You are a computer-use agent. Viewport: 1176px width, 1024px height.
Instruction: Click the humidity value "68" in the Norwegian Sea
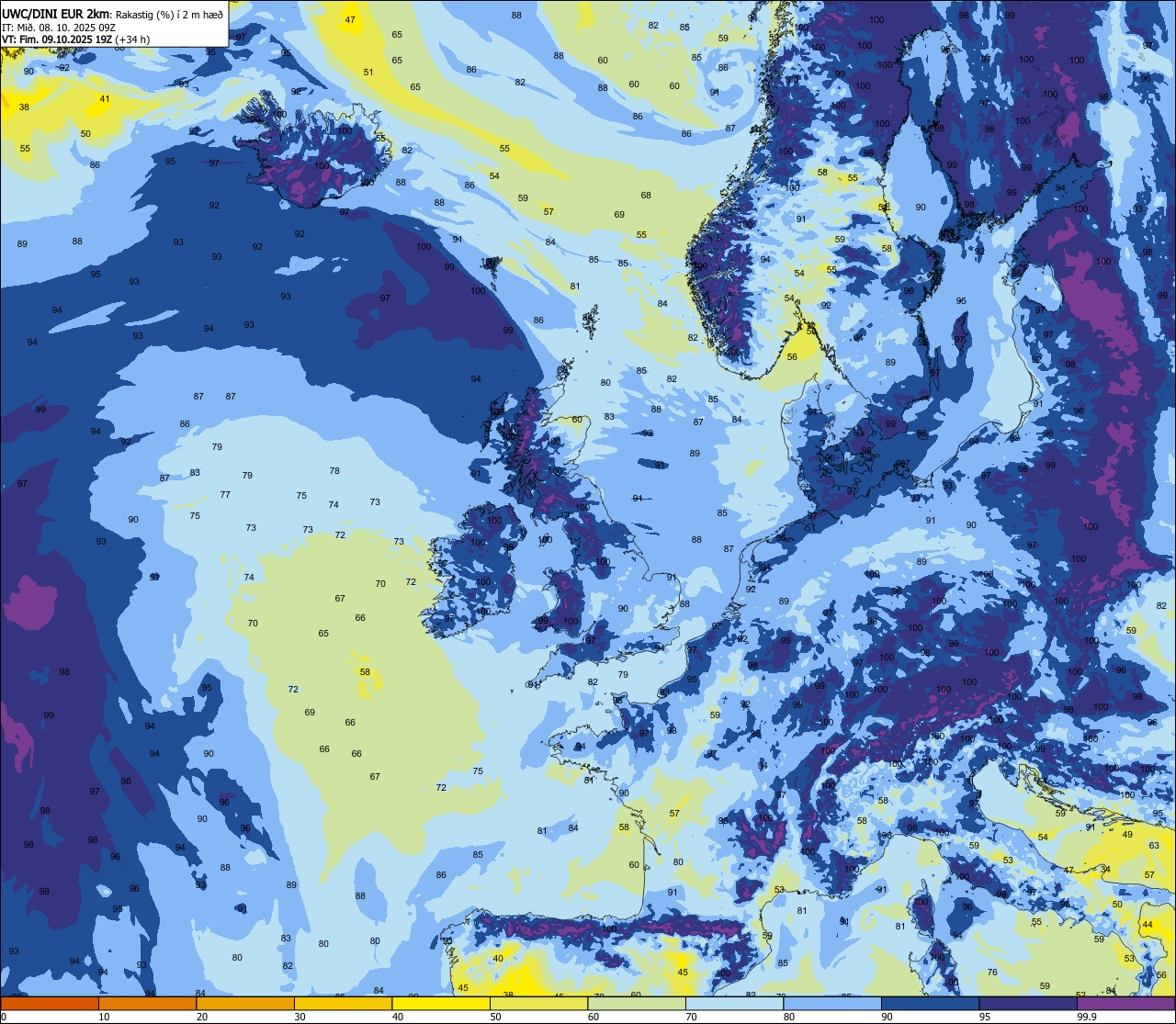click(x=646, y=196)
